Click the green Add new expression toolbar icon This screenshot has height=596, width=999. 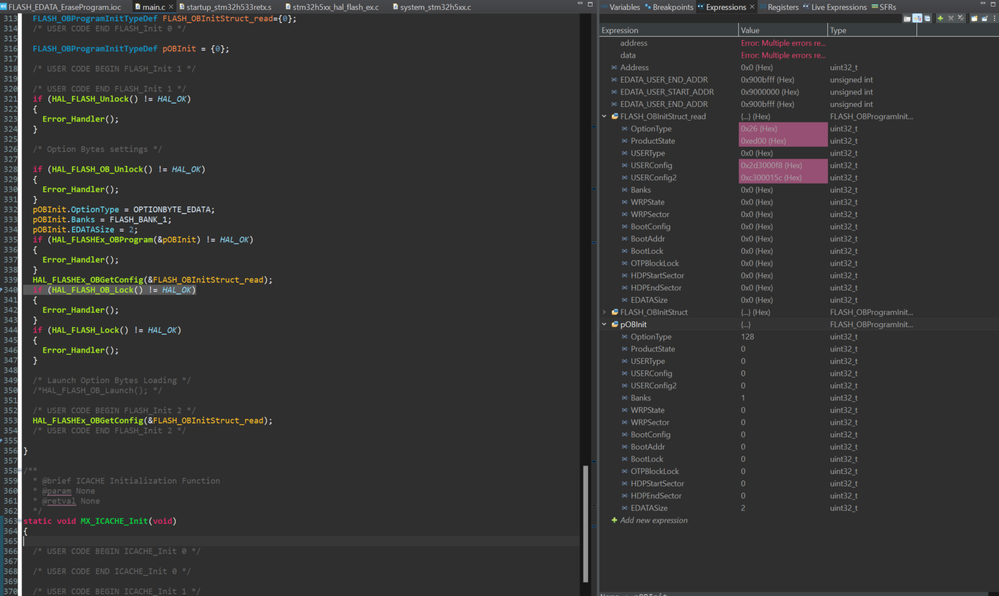[939, 18]
